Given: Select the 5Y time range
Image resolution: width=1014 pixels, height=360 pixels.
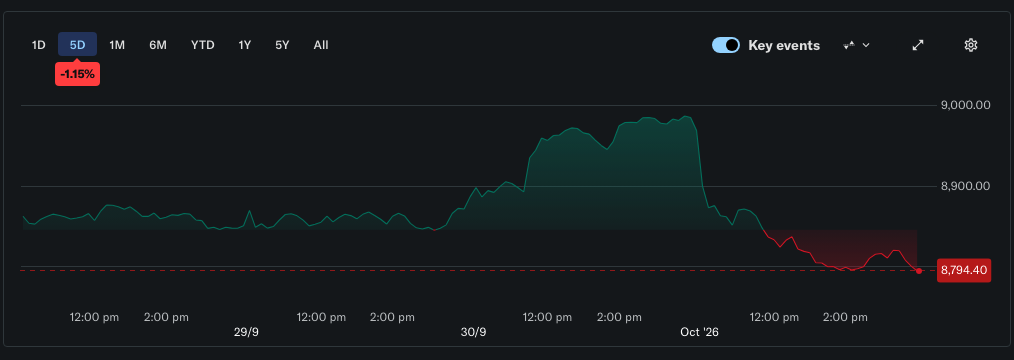Looking at the screenshot, I should coord(282,45).
